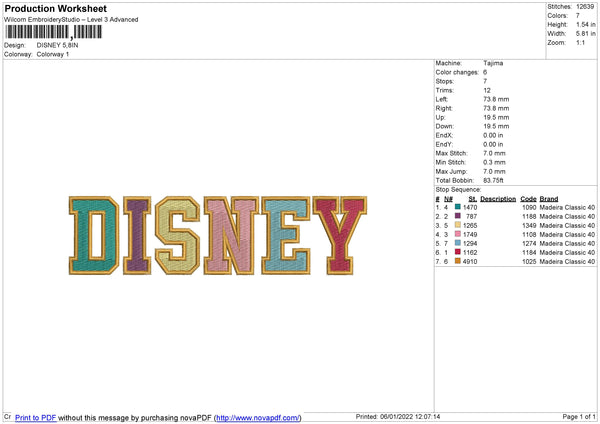Select the blue color swatch for thread 1274
This screenshot has height=424, width=600.
tap(458, 243)
